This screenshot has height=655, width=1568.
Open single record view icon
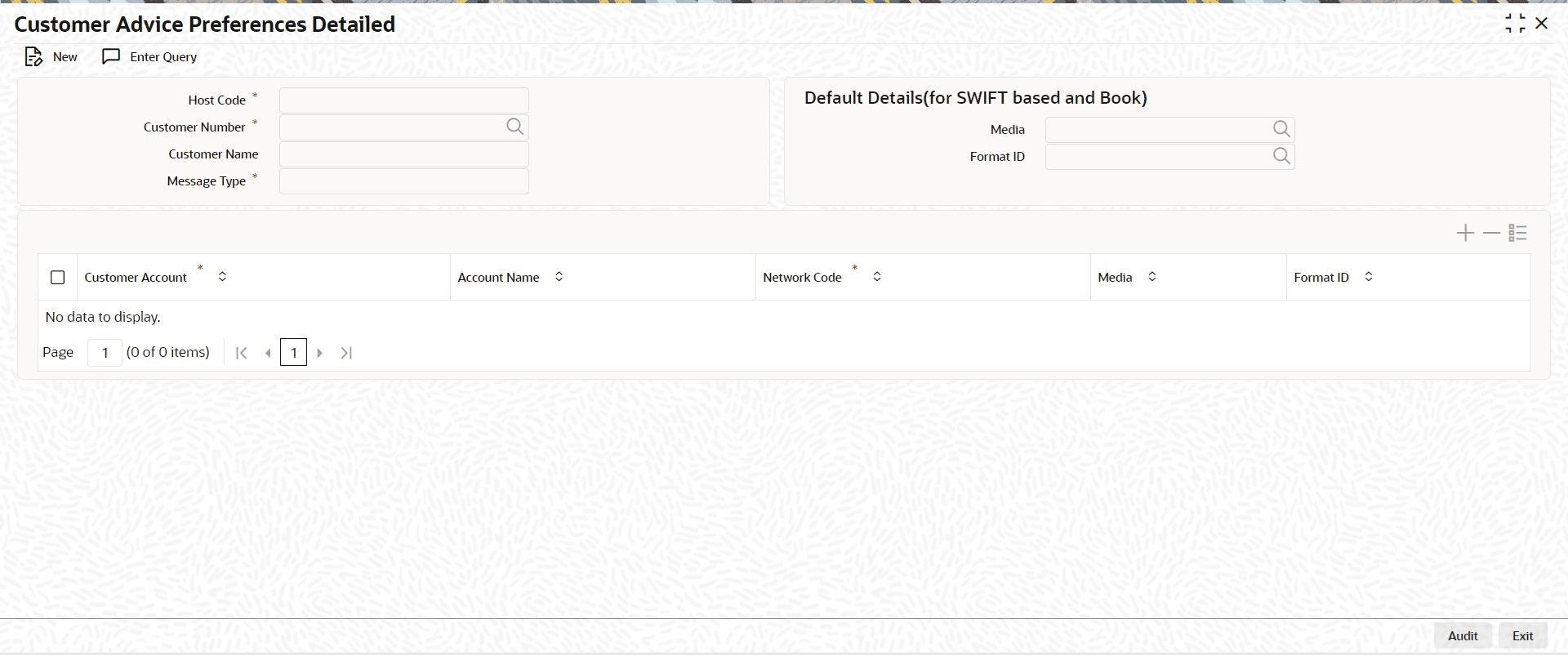(x=1518, y=234)
